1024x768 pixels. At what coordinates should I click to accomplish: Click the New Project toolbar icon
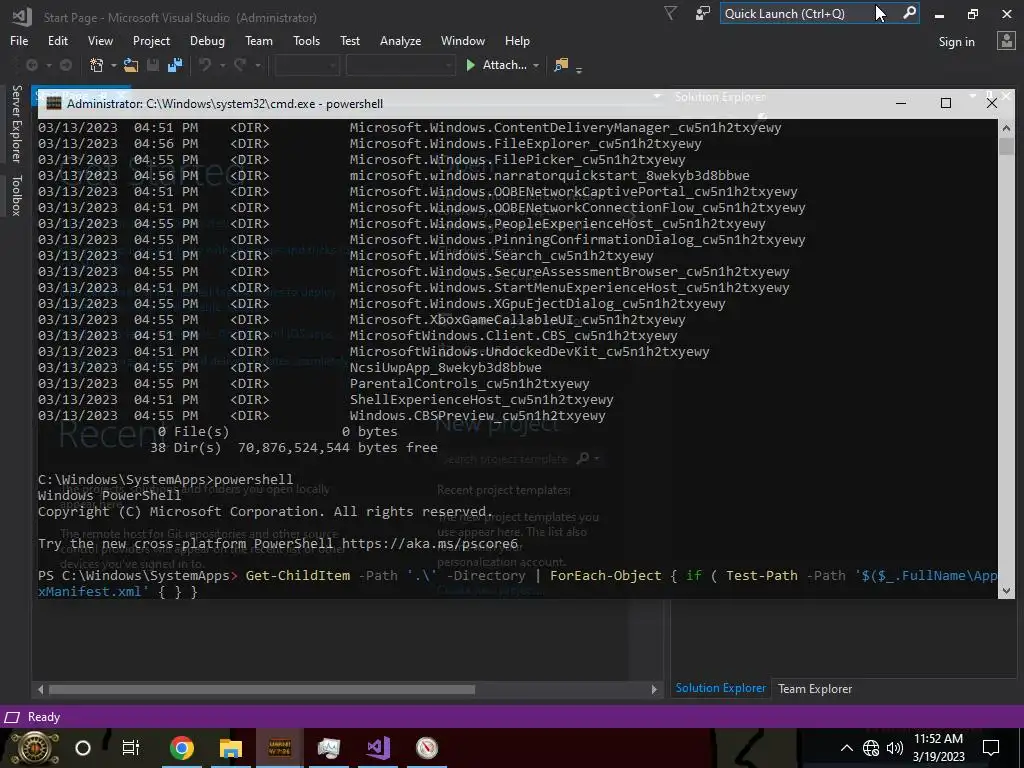pyautogui.click(x=97, y=65)
